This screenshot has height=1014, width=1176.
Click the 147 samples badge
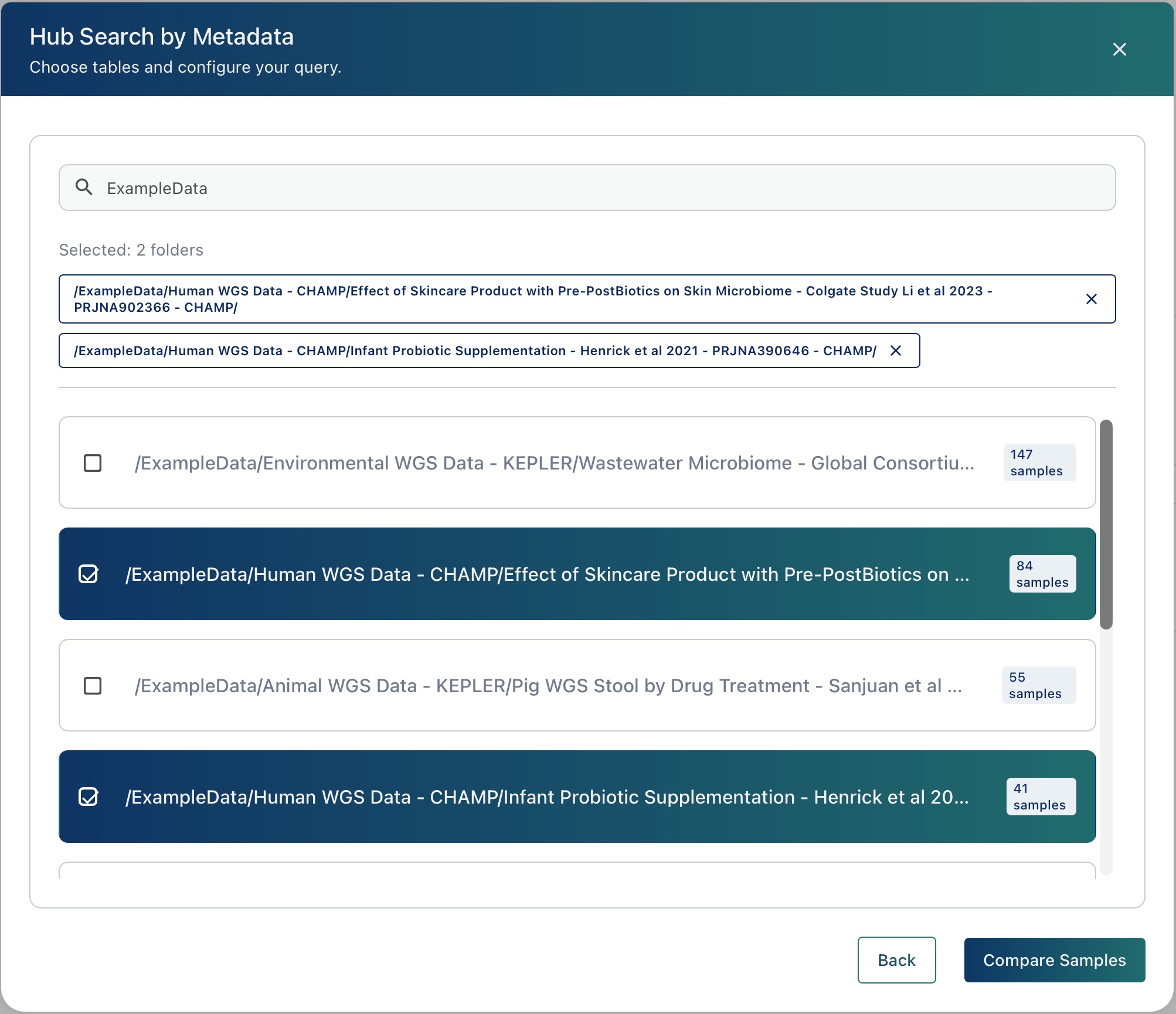pyautogui.click(x=1039, y=462)
